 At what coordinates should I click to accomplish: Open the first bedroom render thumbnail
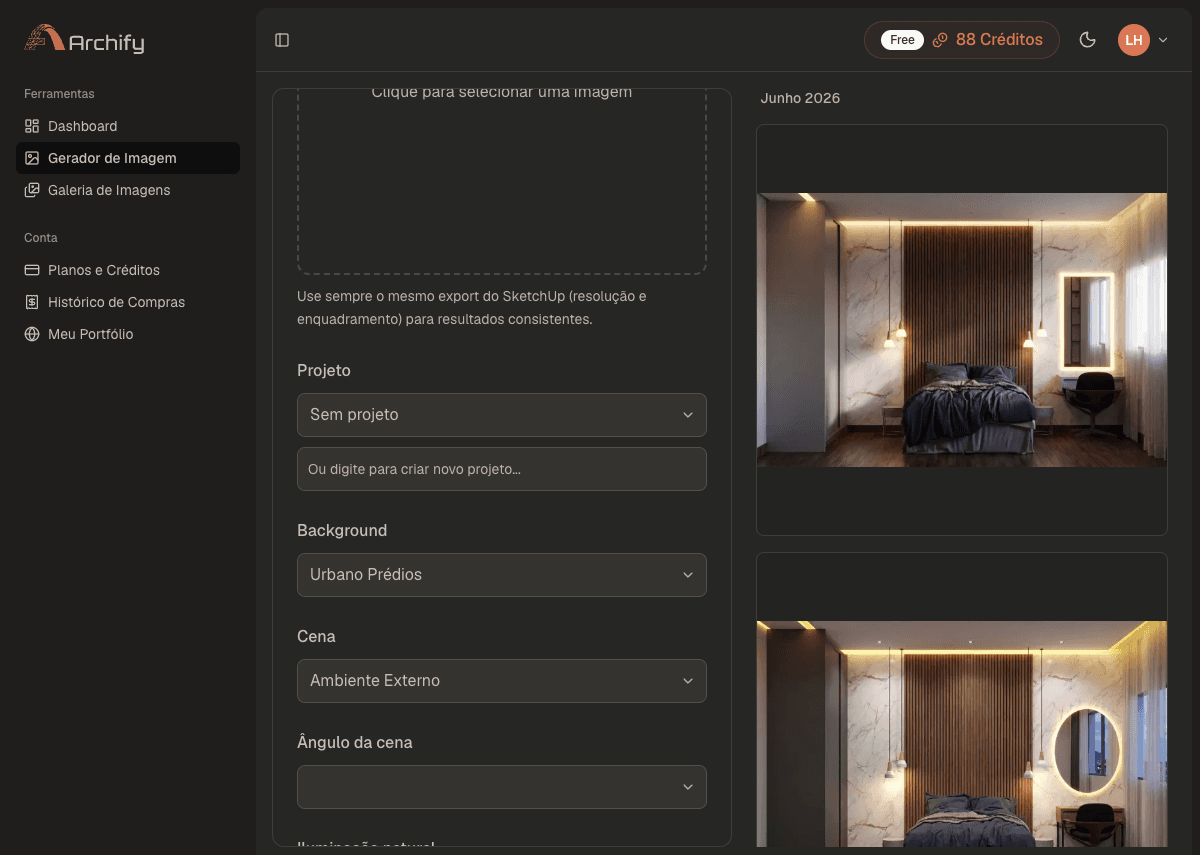tap(962, 330)
